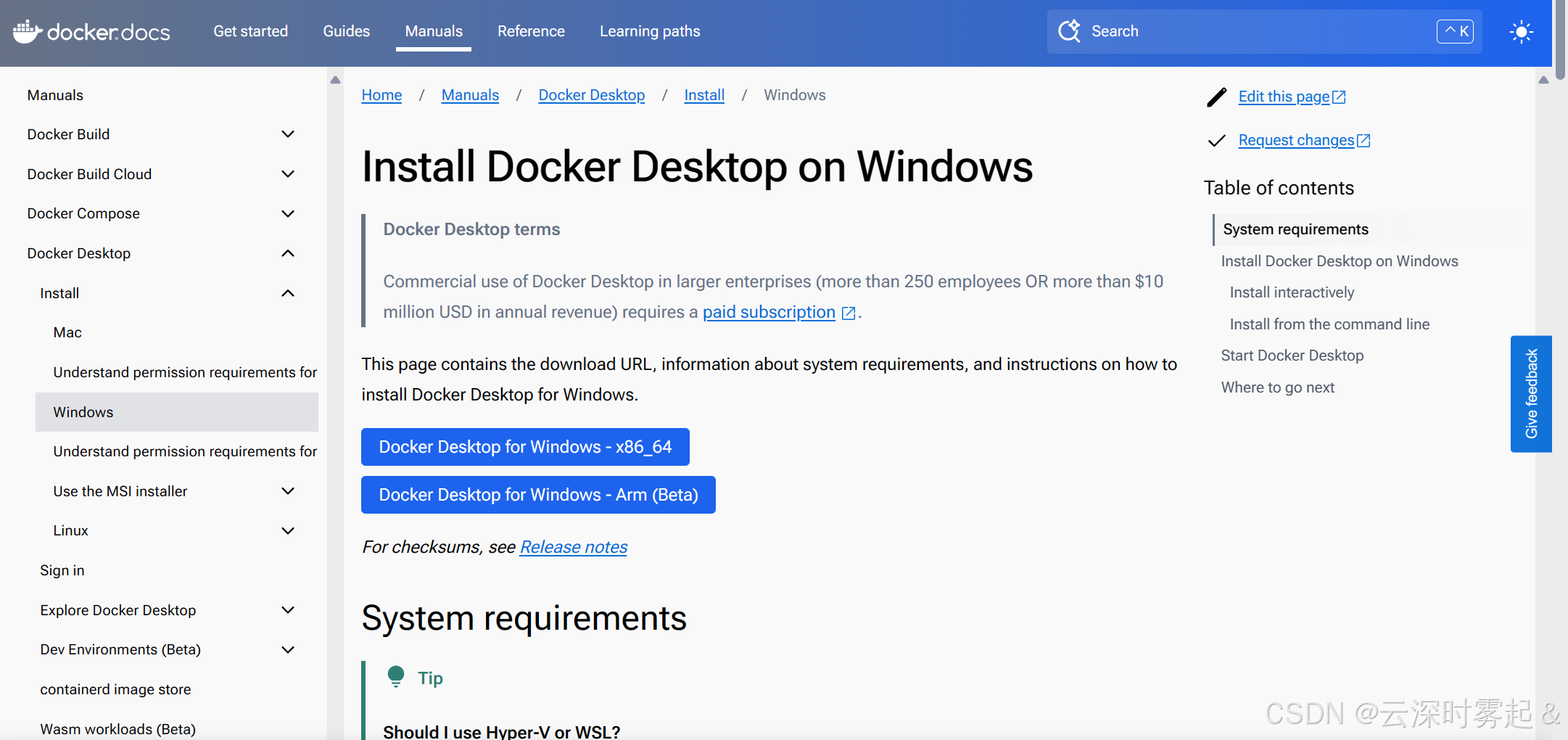Collapse the Install subsection chevron

[x=288, y=293]
